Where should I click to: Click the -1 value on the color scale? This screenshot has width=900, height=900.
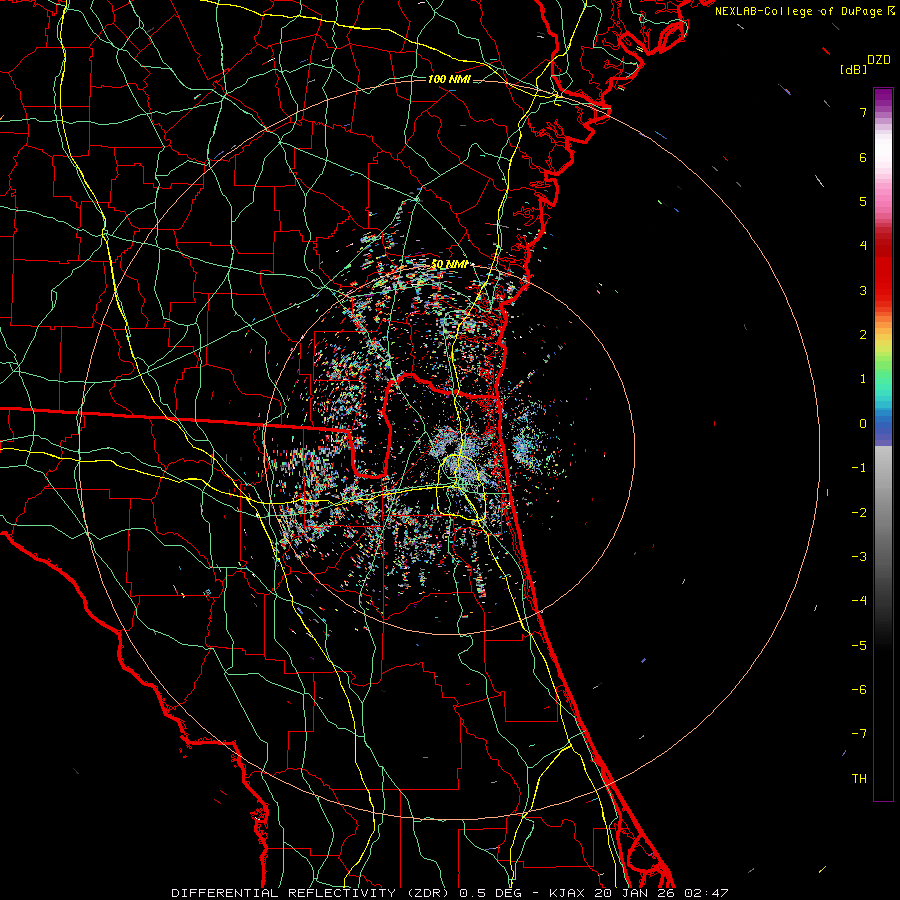[859, 468]
